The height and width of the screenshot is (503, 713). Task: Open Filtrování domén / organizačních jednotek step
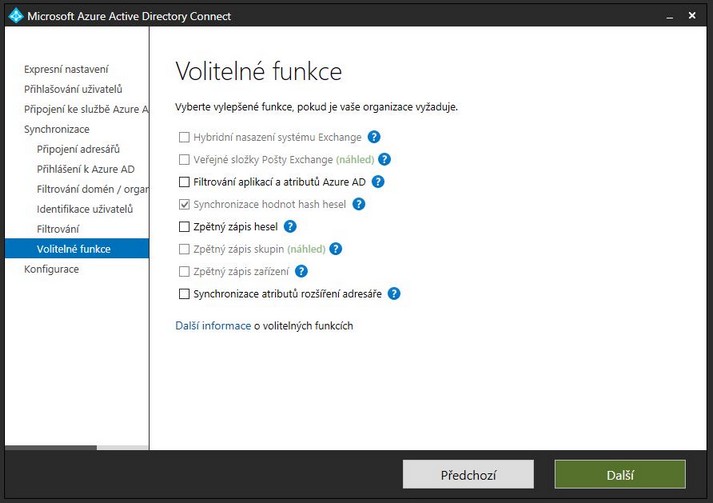click(x=92, y=189)
